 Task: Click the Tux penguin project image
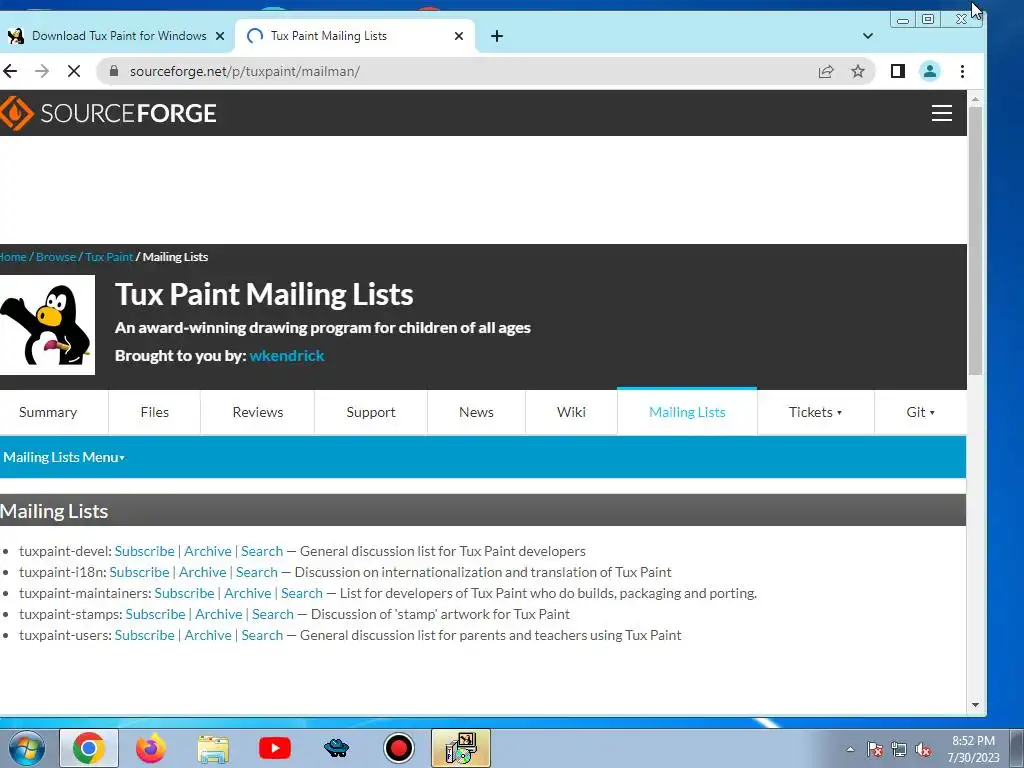point(47,325)
